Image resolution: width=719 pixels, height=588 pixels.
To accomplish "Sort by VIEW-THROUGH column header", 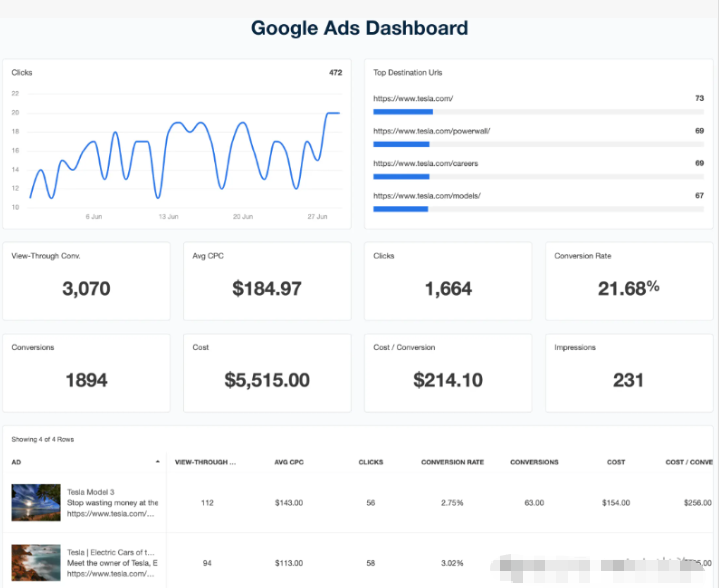I will click(205, 462).
